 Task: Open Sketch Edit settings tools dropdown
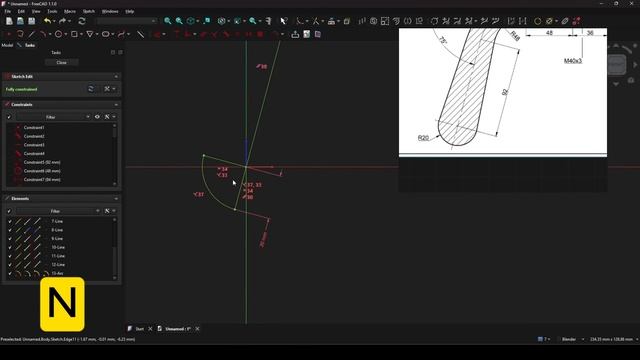[109, 89]
